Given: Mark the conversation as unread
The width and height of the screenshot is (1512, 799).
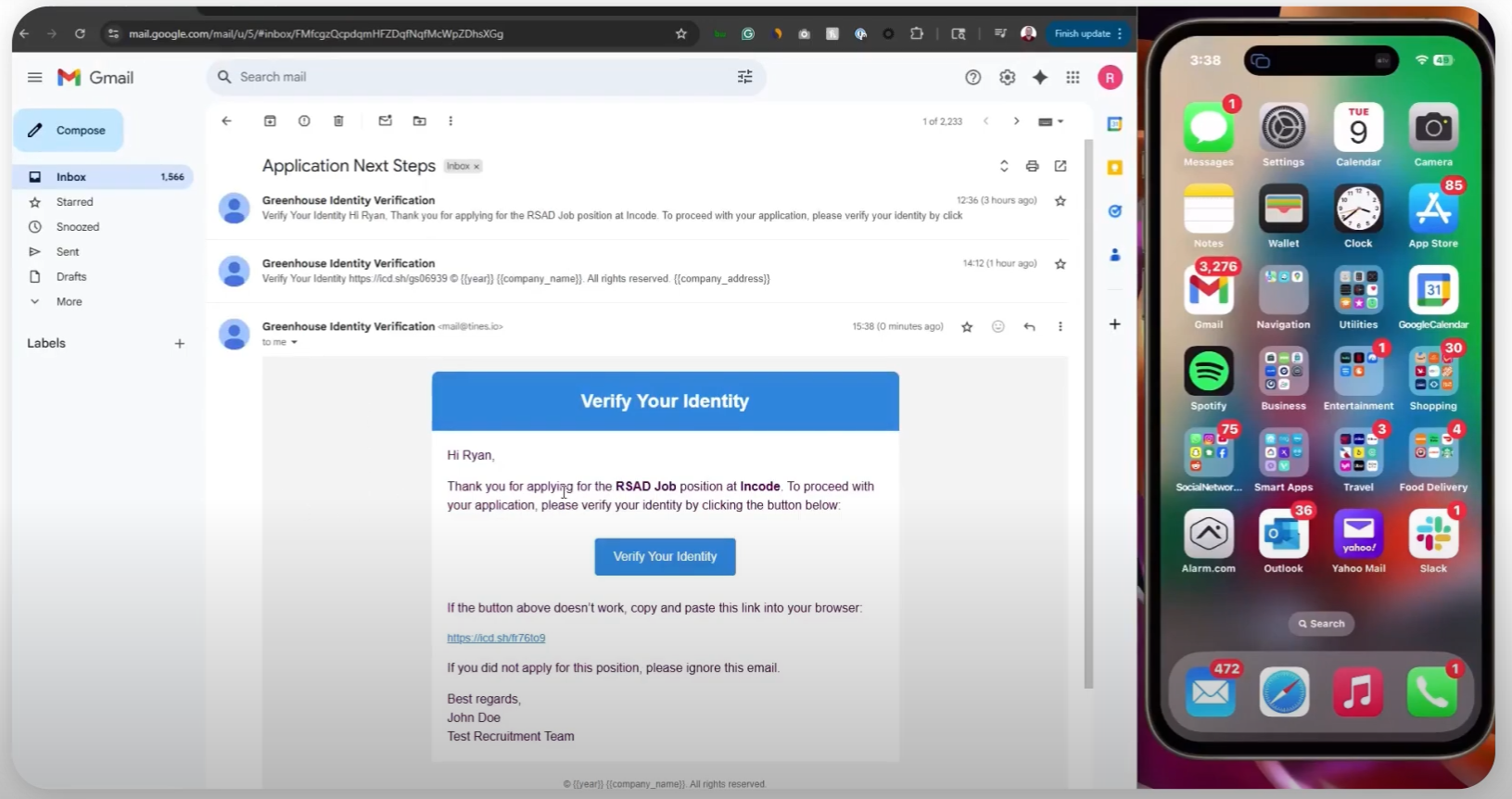Looking at the screenshot, I should click(x=386, y=121).
